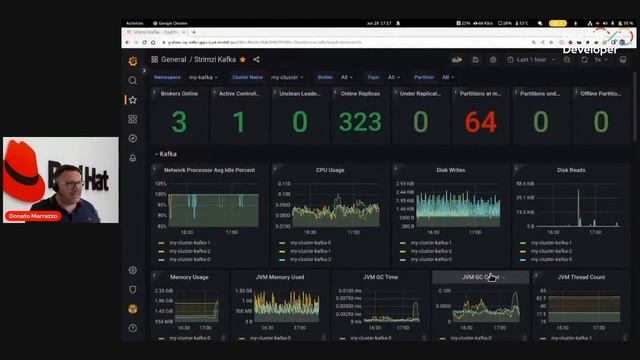Toggle my-cluster-kafka-2 in Disk Writes legend
This screenshot has height=360, width=640.
click(x=431, y=251)
